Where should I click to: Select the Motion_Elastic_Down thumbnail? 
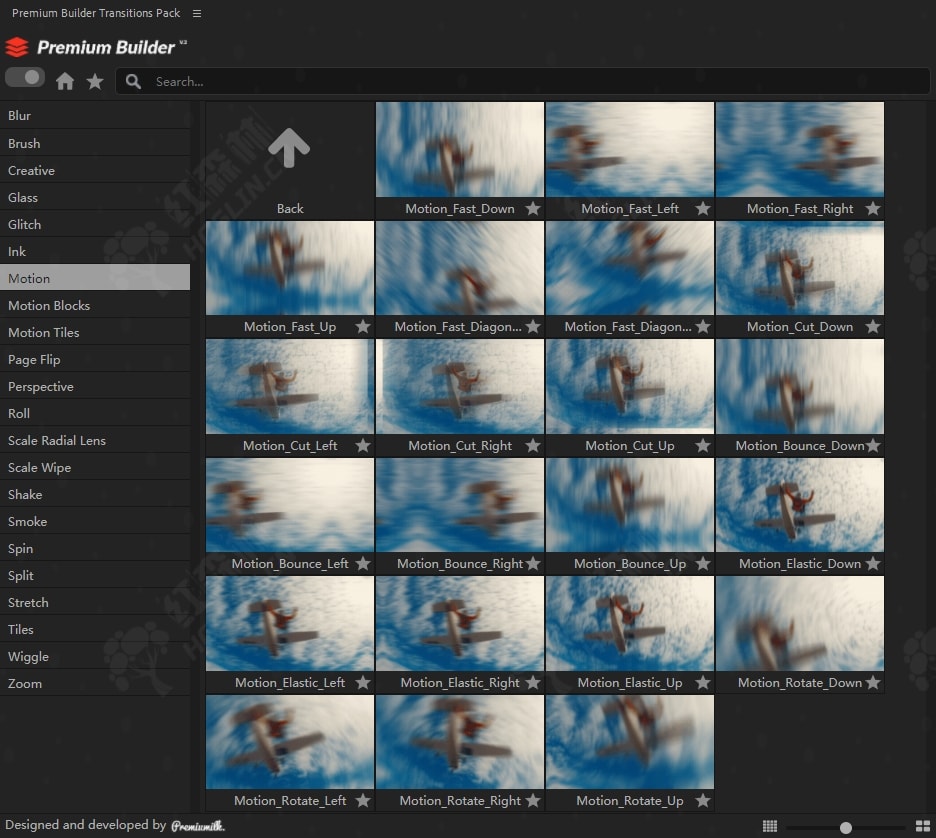800,505
